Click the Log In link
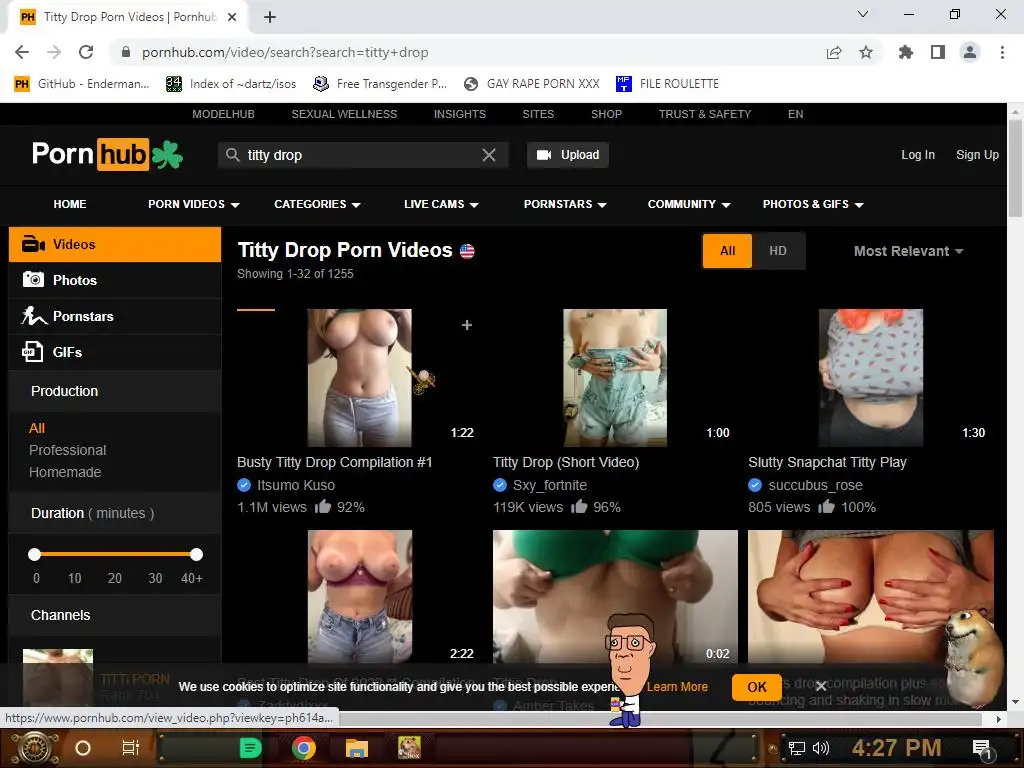This screenshot has height=768, width=1024. point(918,155)
